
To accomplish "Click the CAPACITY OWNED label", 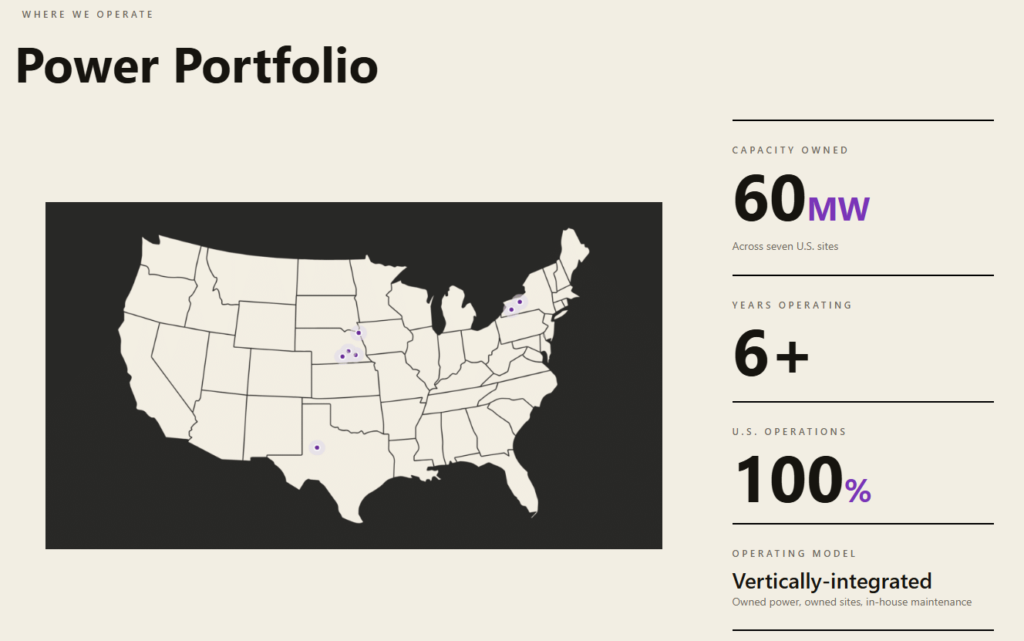I will 790,150.
